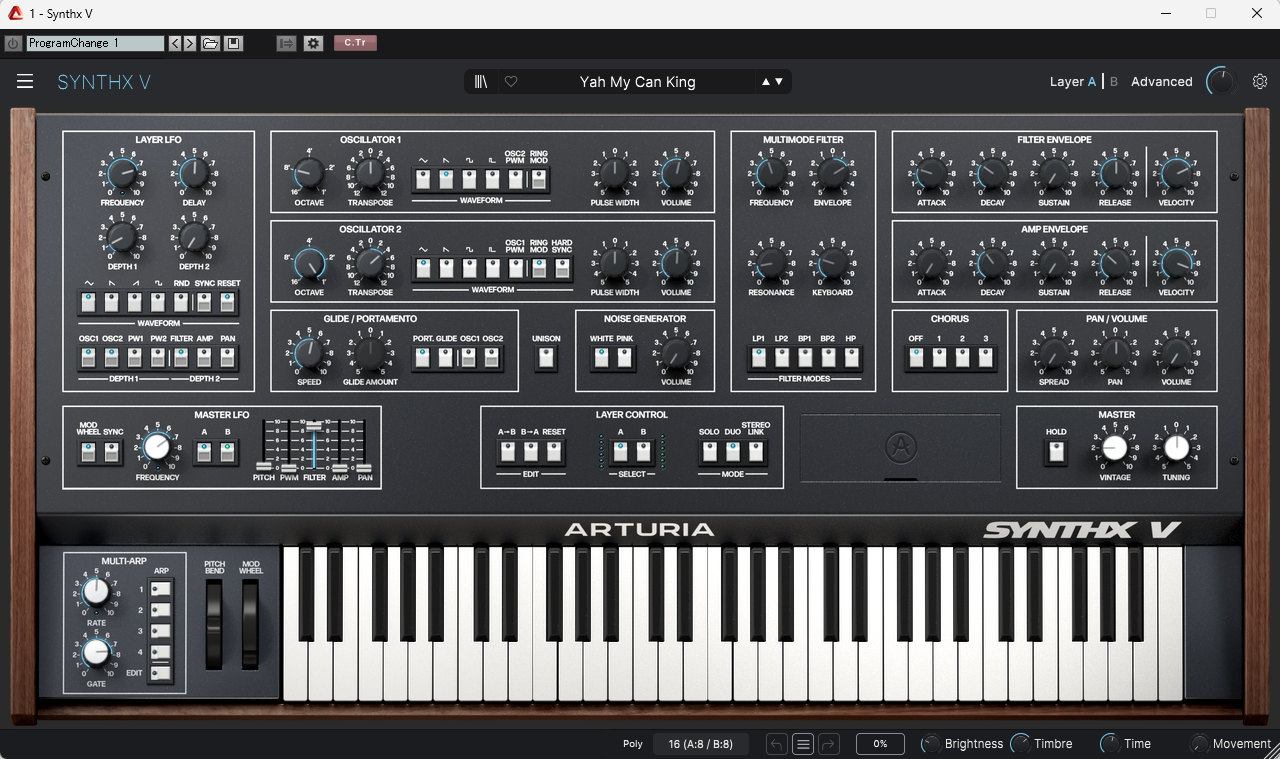This screenshot has height=759, width=1280.
Task: Select the LP1 filter mode
Action: click(759, 358)
